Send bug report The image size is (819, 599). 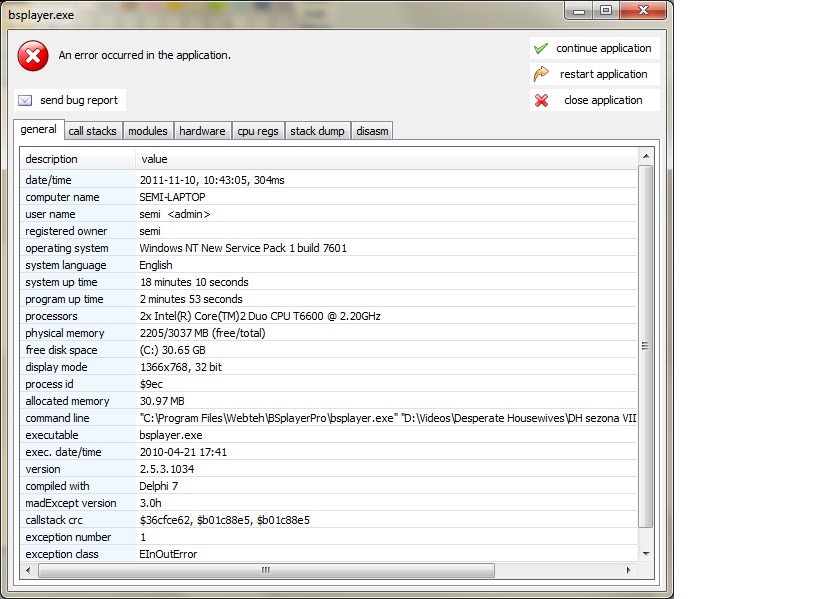click(x=70, y=100)
